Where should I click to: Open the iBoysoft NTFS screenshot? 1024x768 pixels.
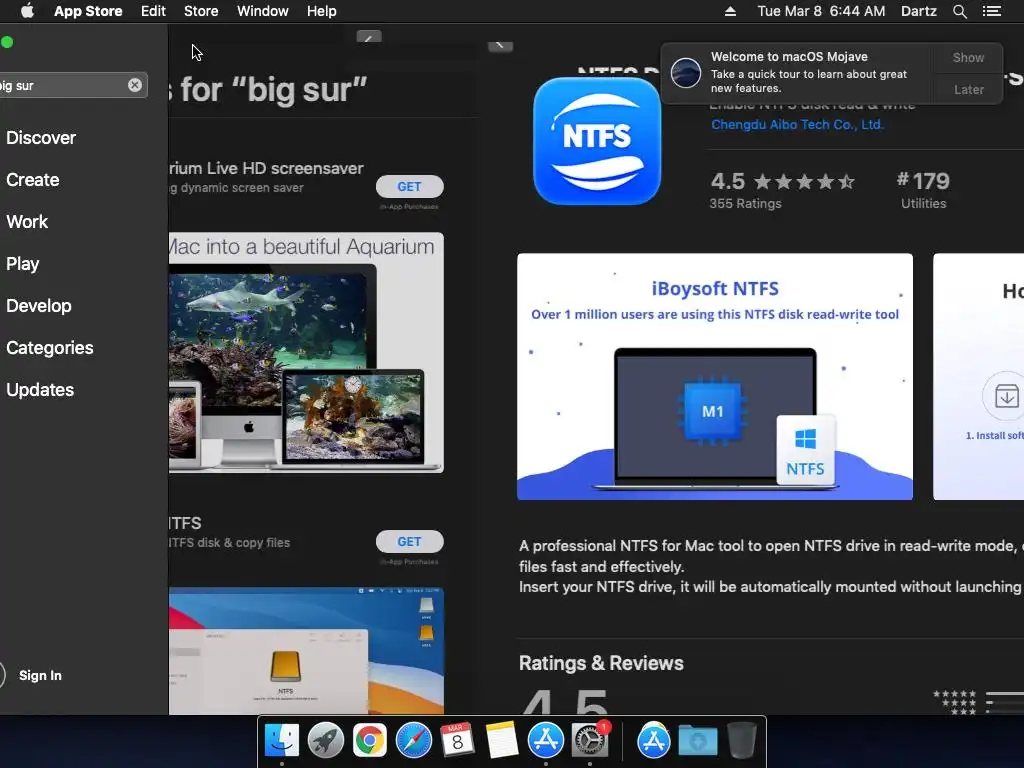(x=715, y=377)
